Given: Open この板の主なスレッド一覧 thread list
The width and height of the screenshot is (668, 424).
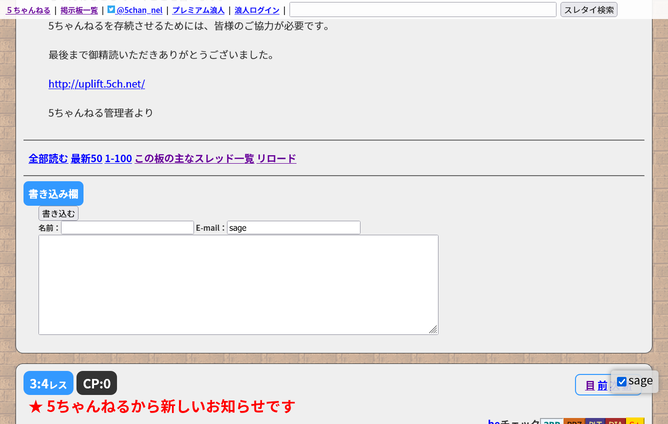Looking at the screenshot, I should pyautogui.click(x=194, y=159).
